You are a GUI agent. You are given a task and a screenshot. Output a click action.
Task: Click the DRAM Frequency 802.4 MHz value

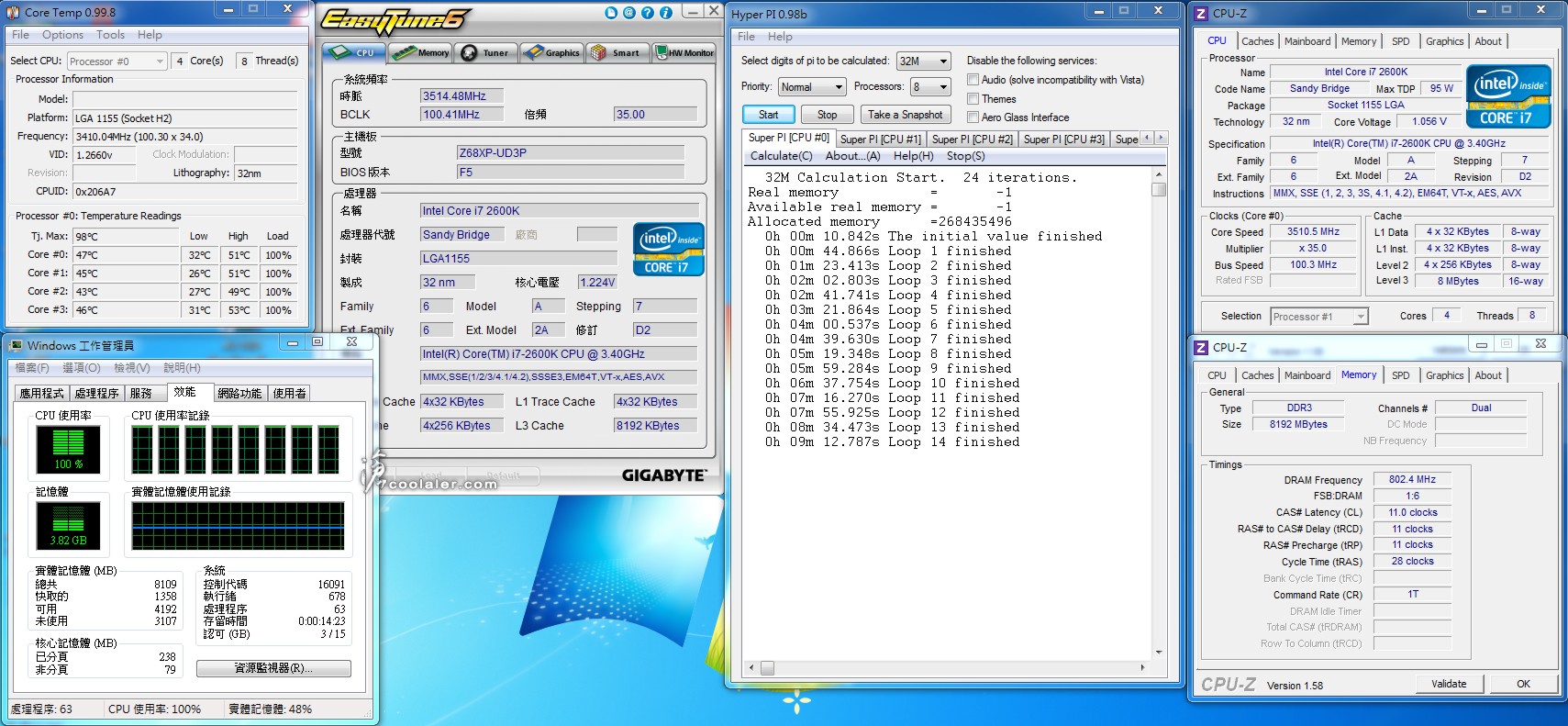click(x=1412, y=479)
